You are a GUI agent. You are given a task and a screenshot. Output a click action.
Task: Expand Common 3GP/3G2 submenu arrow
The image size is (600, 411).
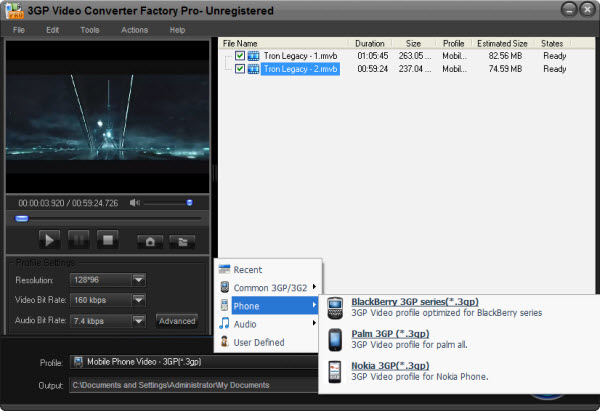tap(314, 287)
